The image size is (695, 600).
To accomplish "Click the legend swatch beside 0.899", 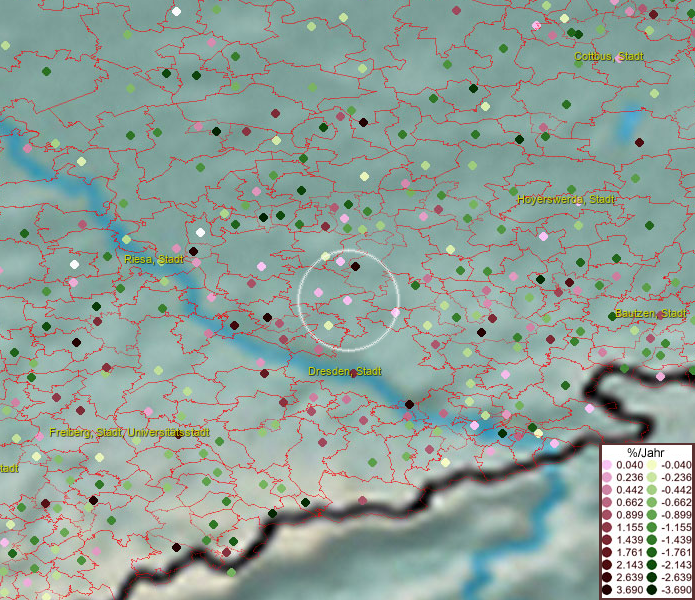I will click(x=607, y=515).
